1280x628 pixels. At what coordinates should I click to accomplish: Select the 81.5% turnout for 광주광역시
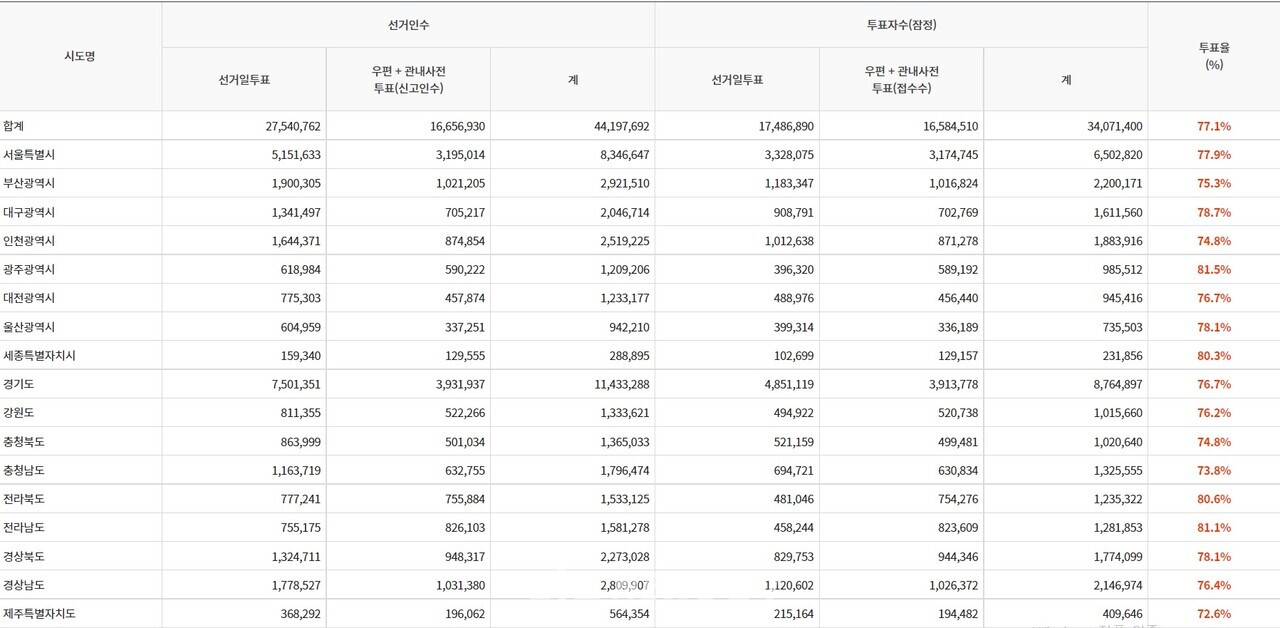click(x=1212, y=269)
